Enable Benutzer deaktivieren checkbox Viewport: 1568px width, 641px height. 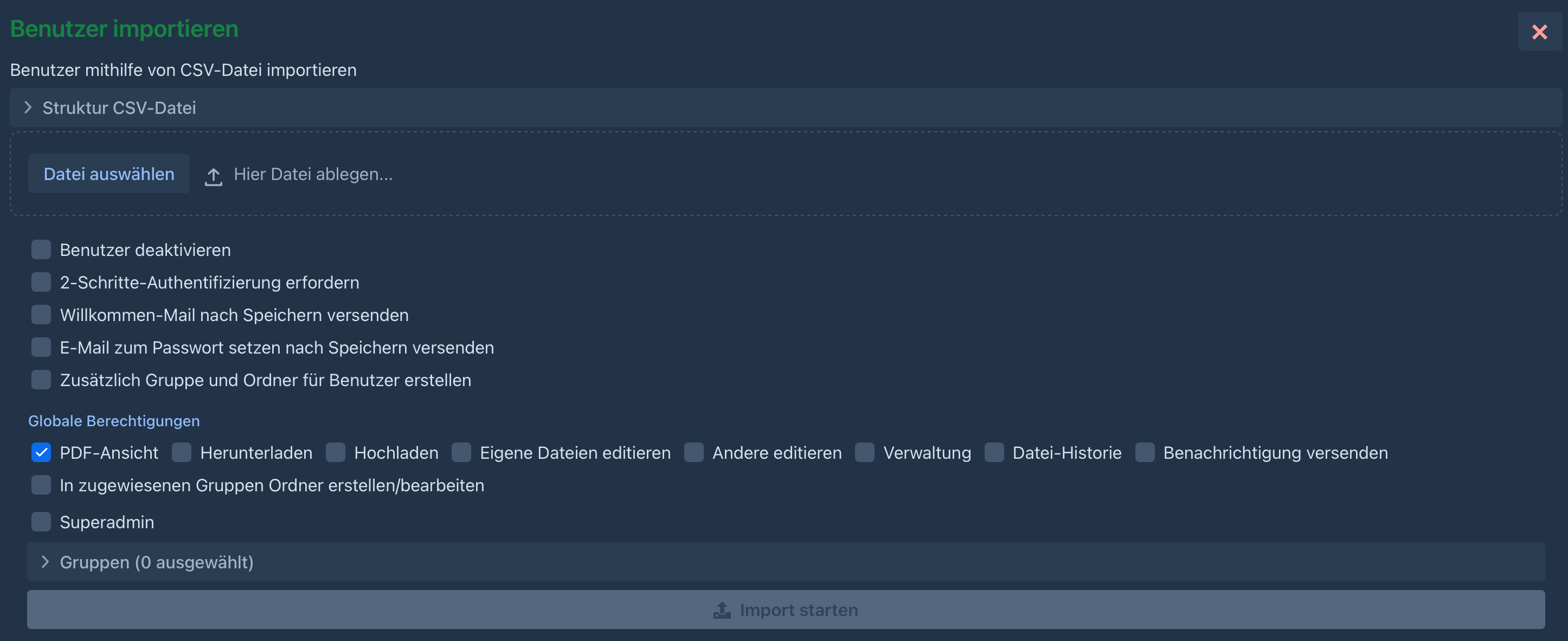tap(41, 249)
